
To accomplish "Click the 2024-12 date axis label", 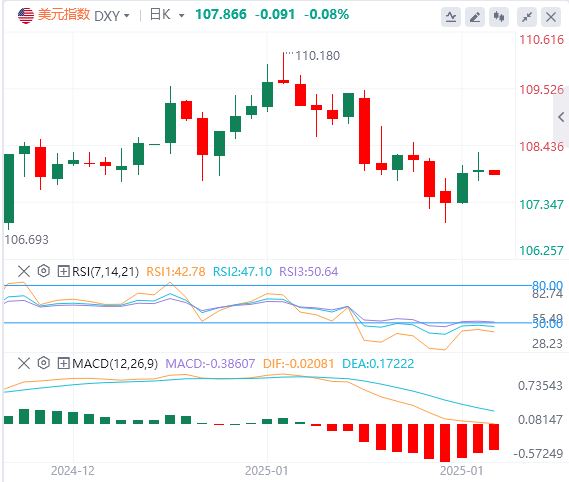I will tap(73, 471).
